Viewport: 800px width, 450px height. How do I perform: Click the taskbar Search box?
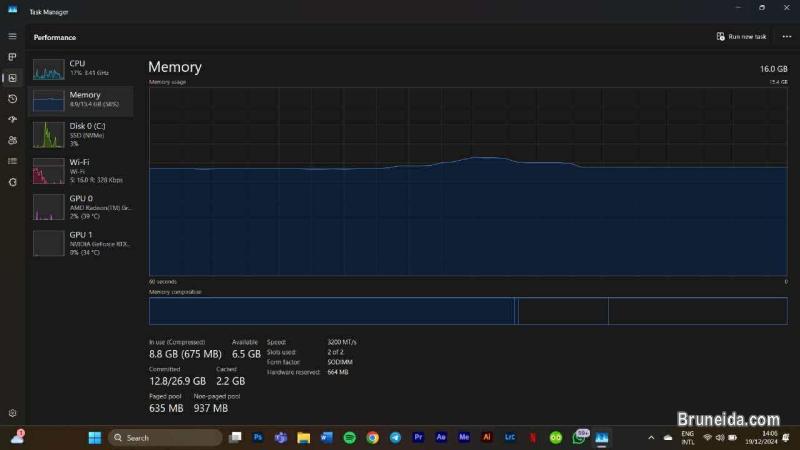point(165,437)
